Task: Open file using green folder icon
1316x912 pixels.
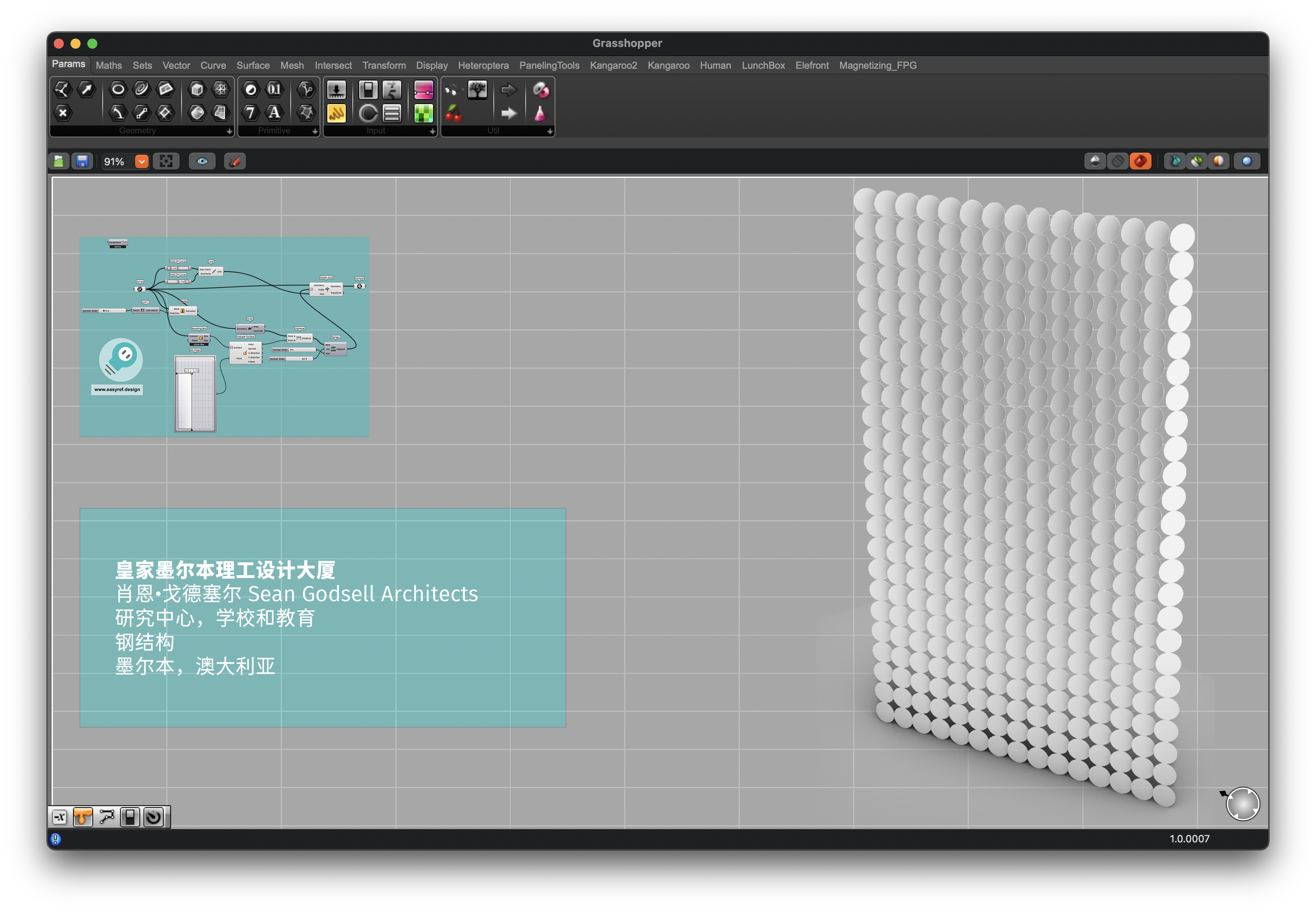Action: point(59,162)
